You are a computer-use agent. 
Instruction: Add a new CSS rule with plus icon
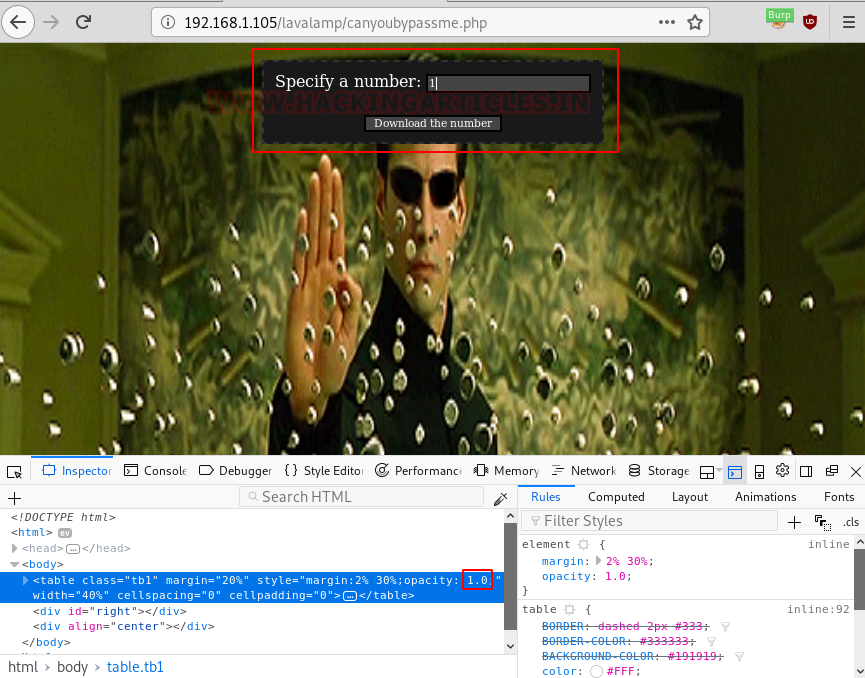[794, 522]
